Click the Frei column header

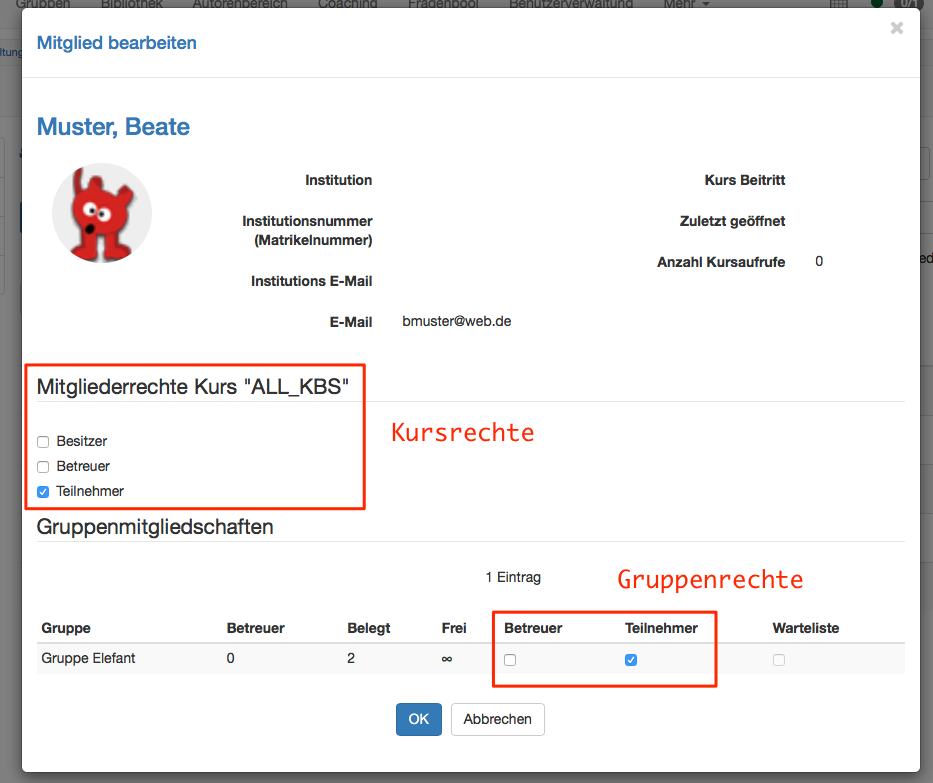pos(453,628)
